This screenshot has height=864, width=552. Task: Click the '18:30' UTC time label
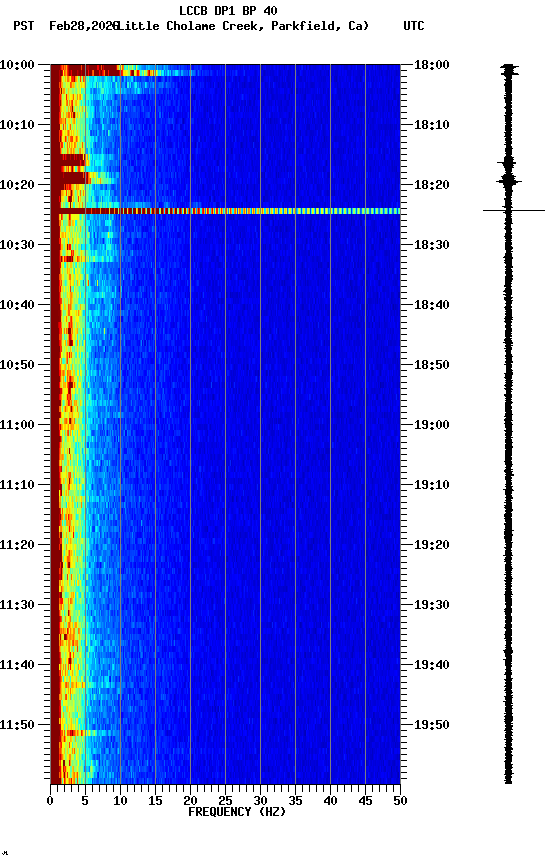click(x=432, y=245)
